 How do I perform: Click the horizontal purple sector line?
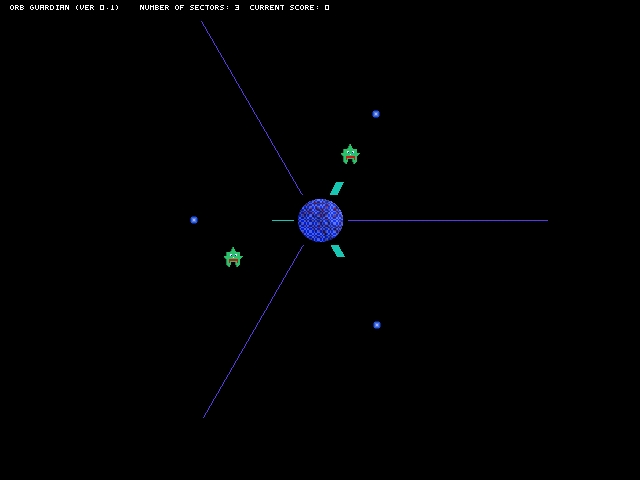pos(448,220)
